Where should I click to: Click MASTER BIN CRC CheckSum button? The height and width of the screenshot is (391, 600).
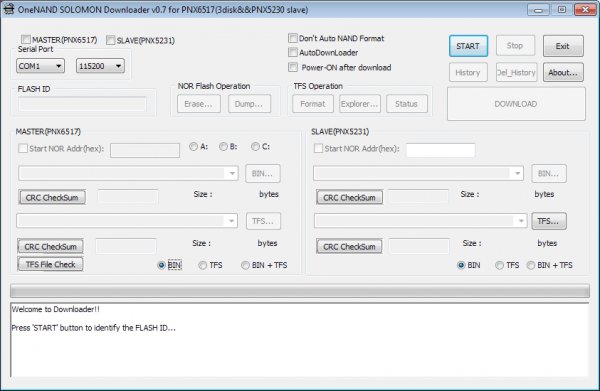coord(52,197)
